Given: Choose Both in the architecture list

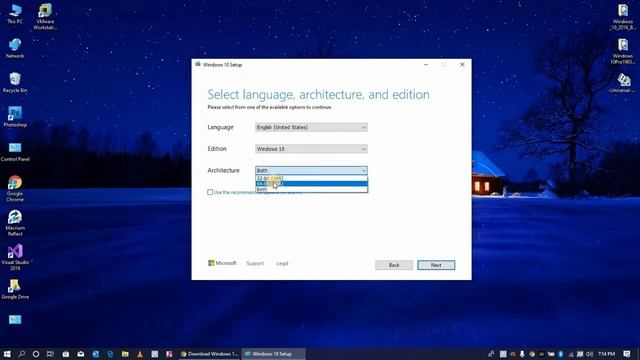Looking at the screenshot, I should tap(311, 189).
